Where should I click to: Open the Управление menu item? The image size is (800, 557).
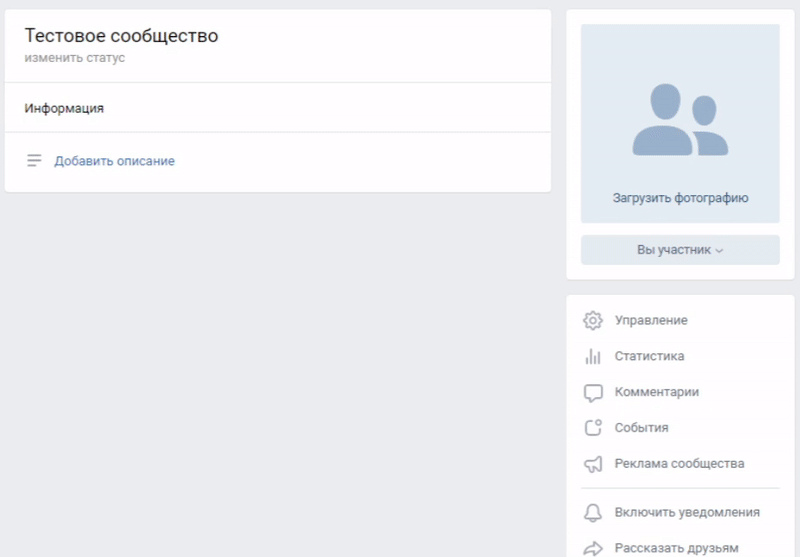(651, 321)
